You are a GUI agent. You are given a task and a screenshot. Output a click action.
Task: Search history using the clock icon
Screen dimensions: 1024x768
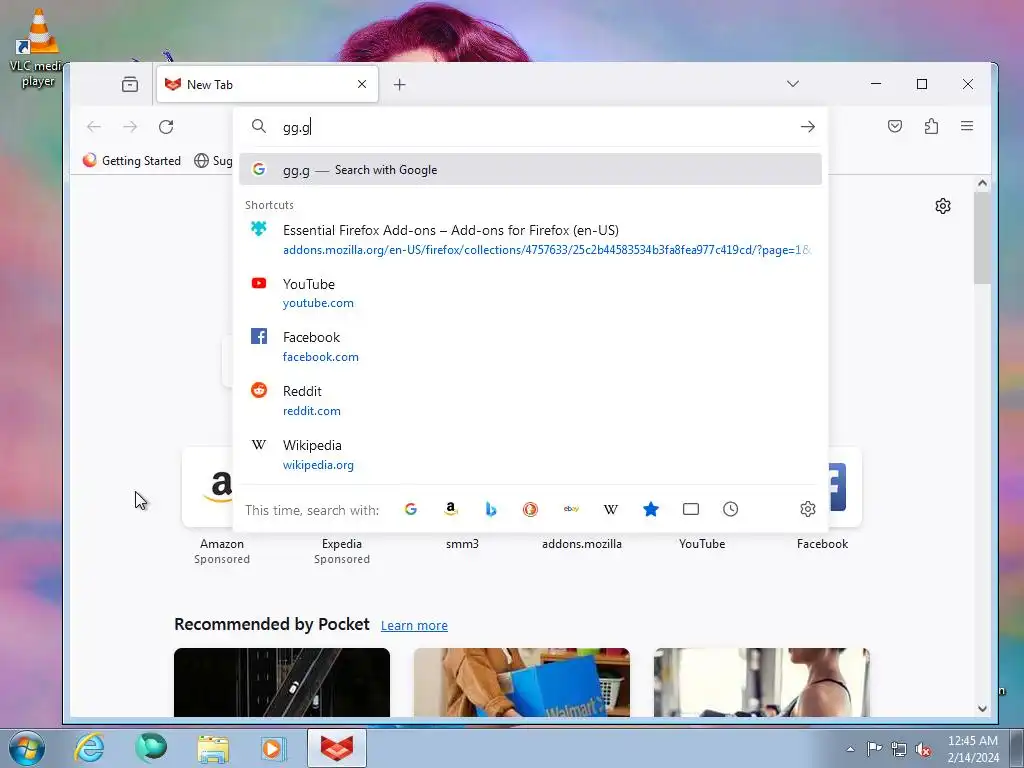731,509
